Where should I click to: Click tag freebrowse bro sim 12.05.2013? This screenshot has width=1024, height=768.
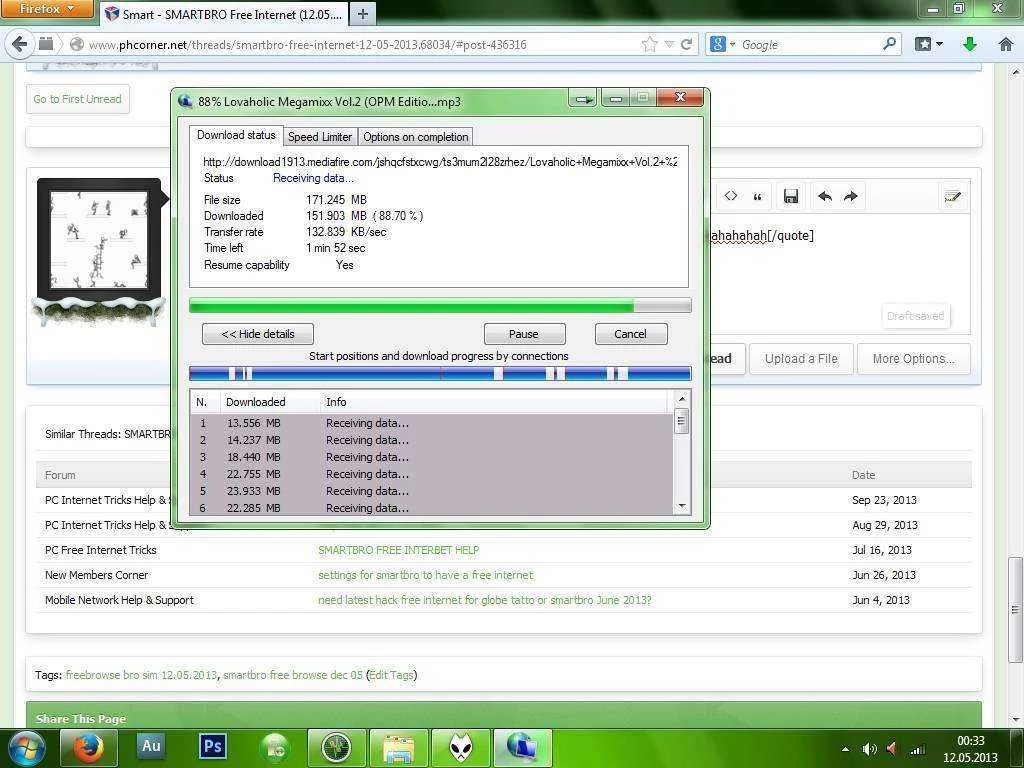[x=141, y=675]
